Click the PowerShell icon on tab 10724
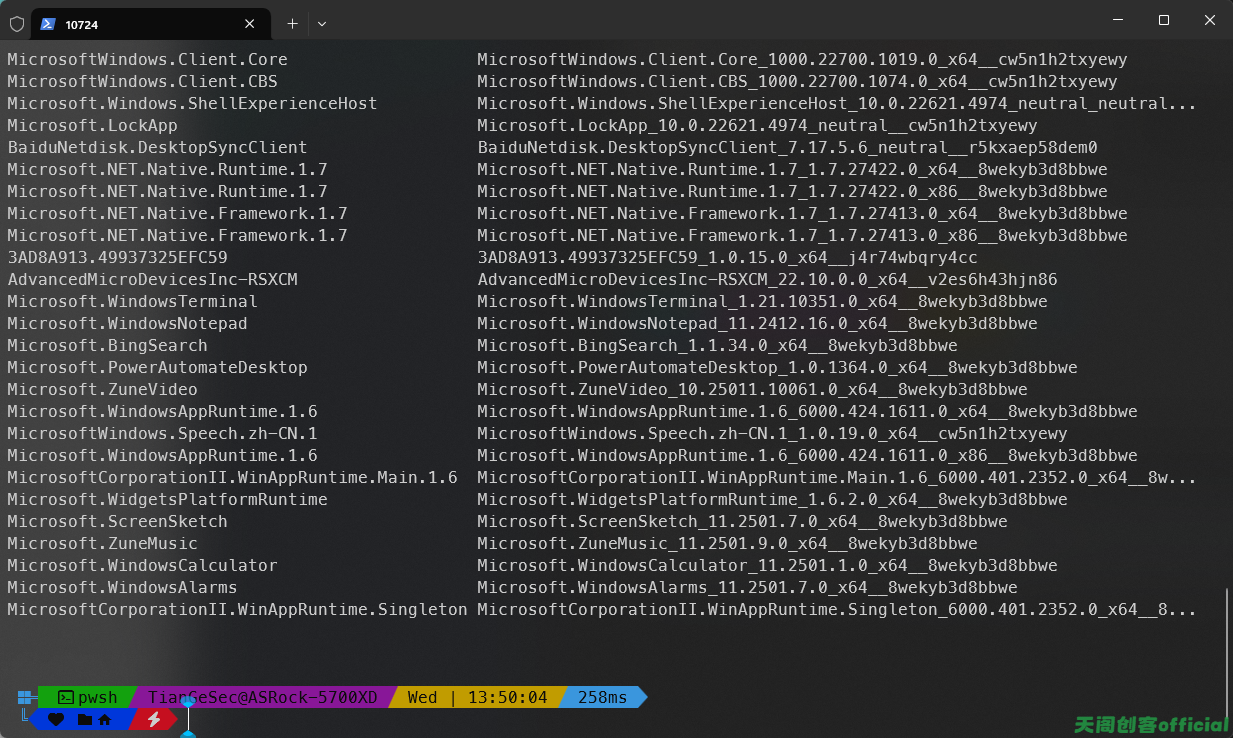Image resolution: width=1233 pixels, height=738 pixels. tap(47, 23)
